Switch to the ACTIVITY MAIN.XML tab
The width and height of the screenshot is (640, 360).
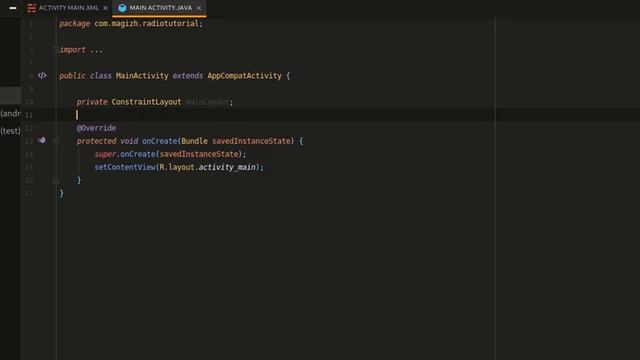69,8
